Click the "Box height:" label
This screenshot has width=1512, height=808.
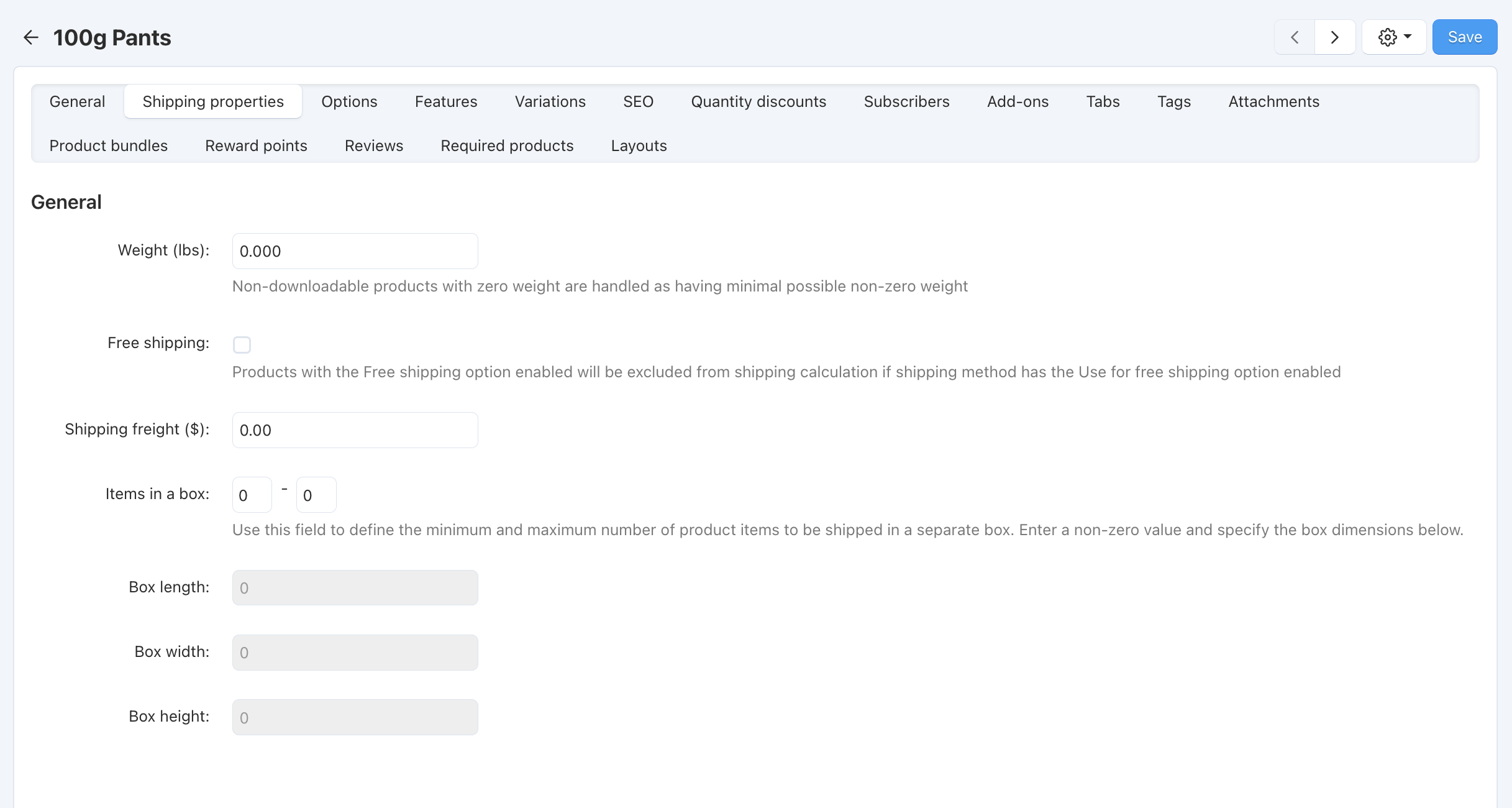tap(169, 716)
